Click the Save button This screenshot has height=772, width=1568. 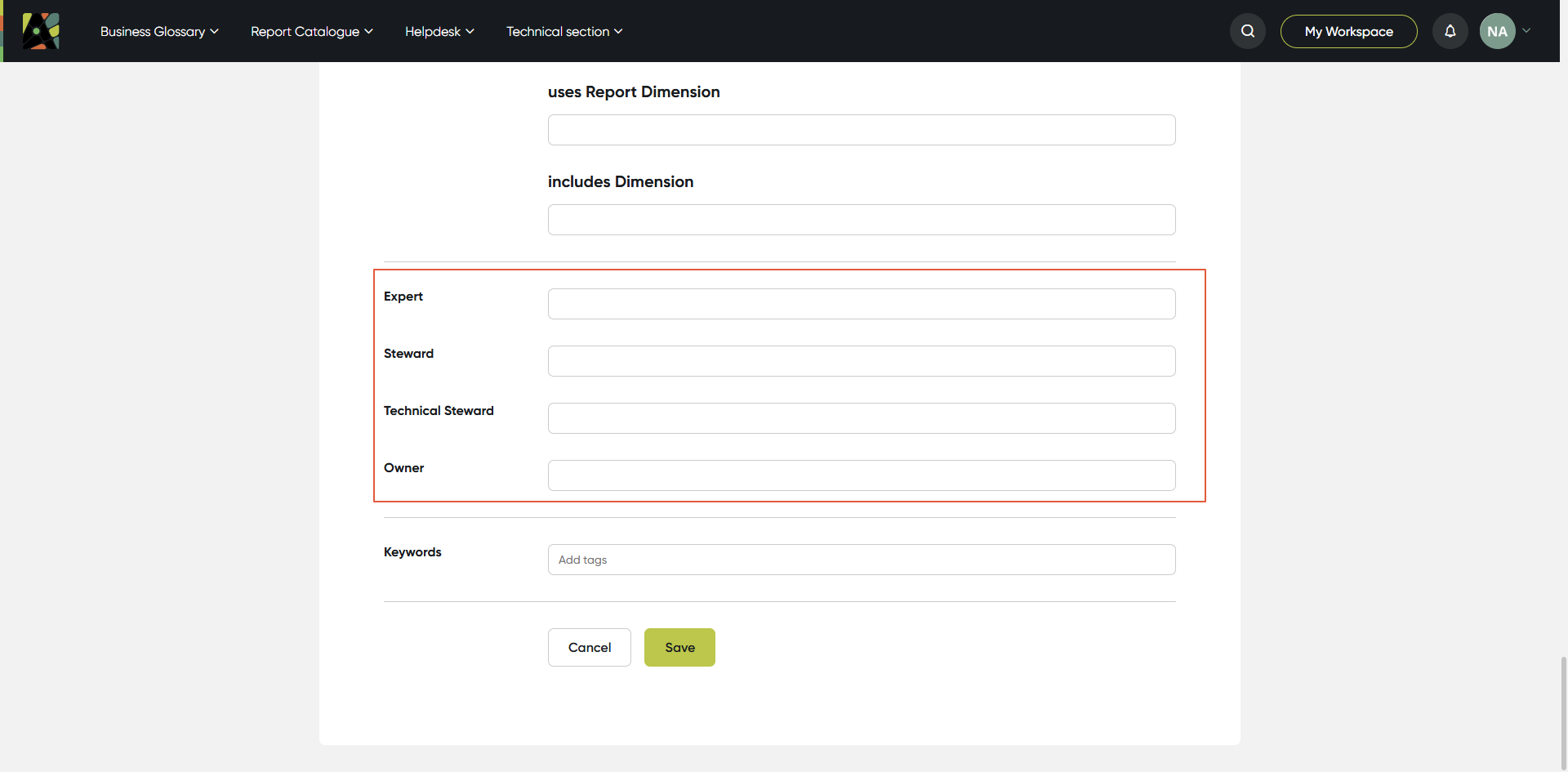coord(679,647)
